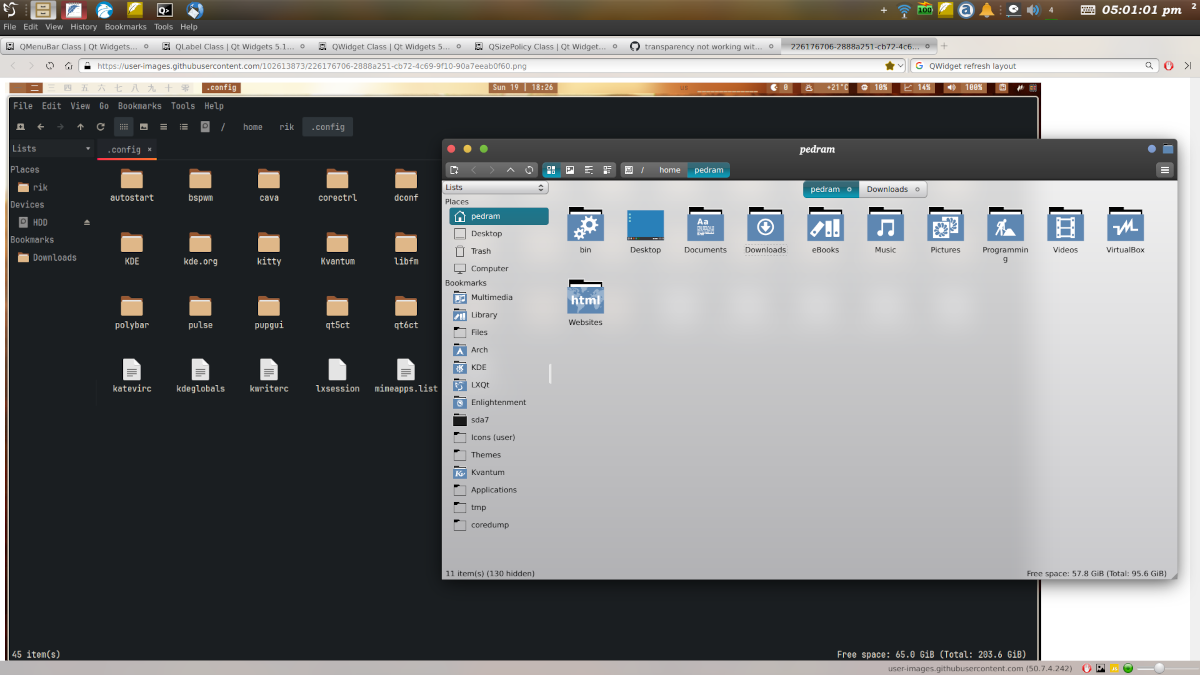Select thumbnail view in the .config window toolbar
Viewport: 1200px width, 675px height.
tap(144, 126)
